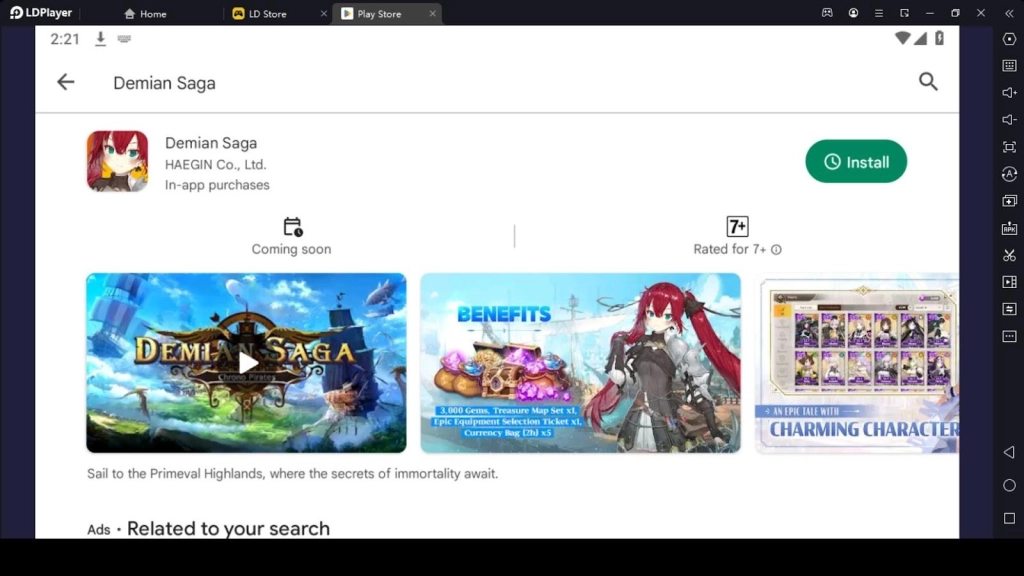Install Demian Saga
1024x576 pixels.
click(856, 161)
